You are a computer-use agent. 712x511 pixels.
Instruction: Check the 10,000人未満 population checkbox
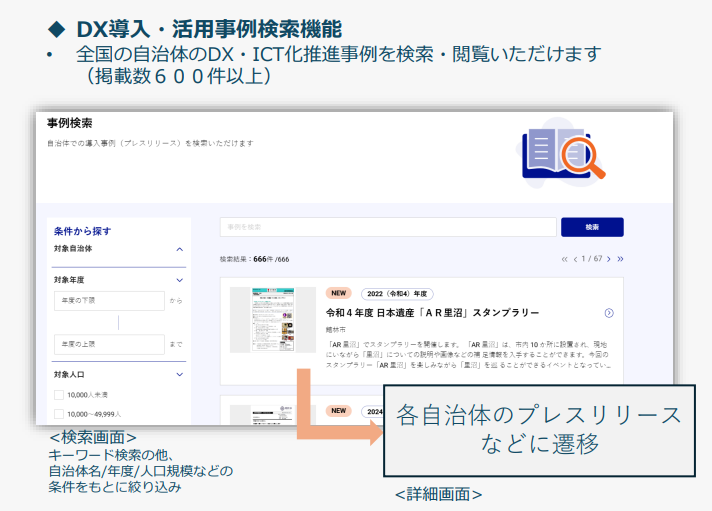59,395
